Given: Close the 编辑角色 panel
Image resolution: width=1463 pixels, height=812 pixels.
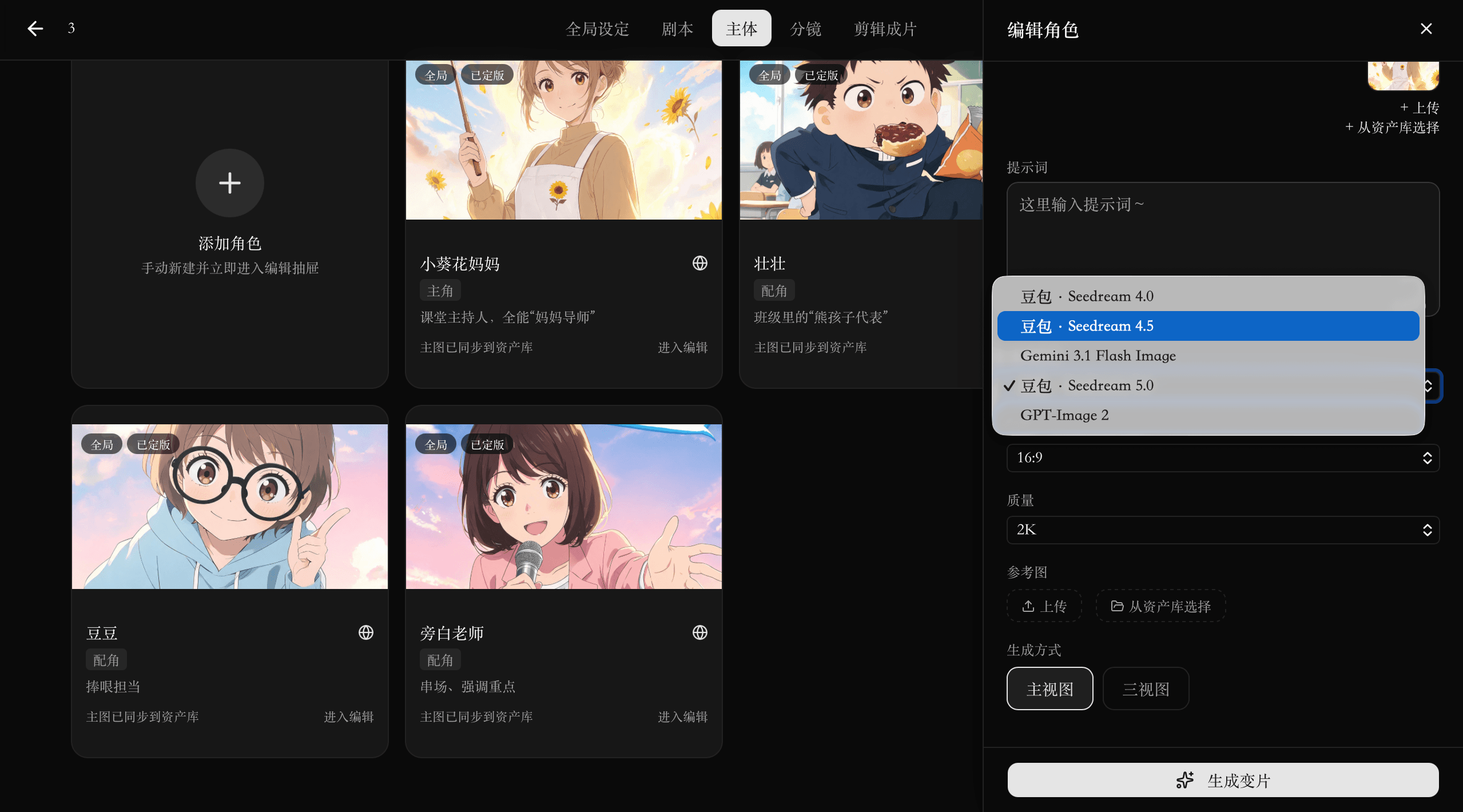Looking at the screenshot, I should click(x=1426, y=29).
